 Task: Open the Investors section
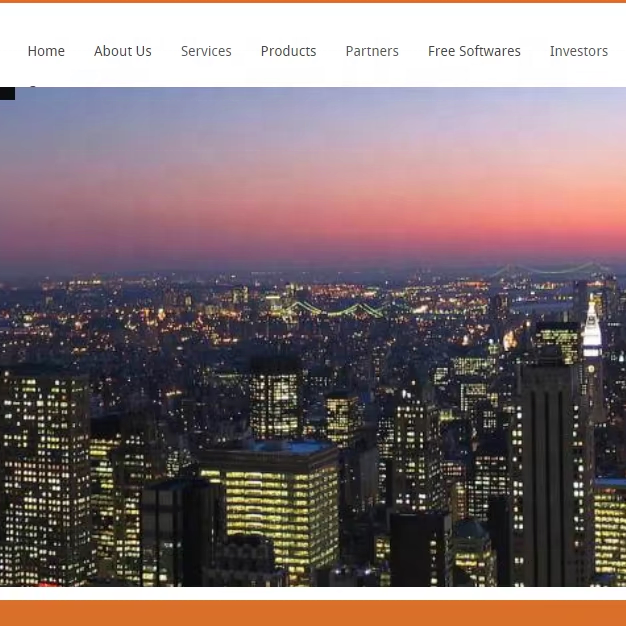pos(578,51)
